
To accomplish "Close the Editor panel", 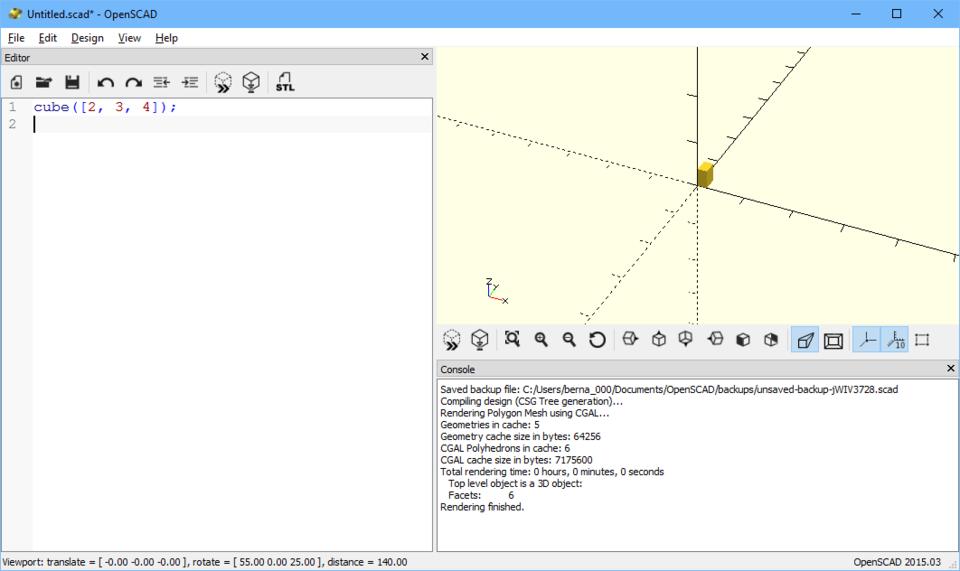I will click(424, 58).
